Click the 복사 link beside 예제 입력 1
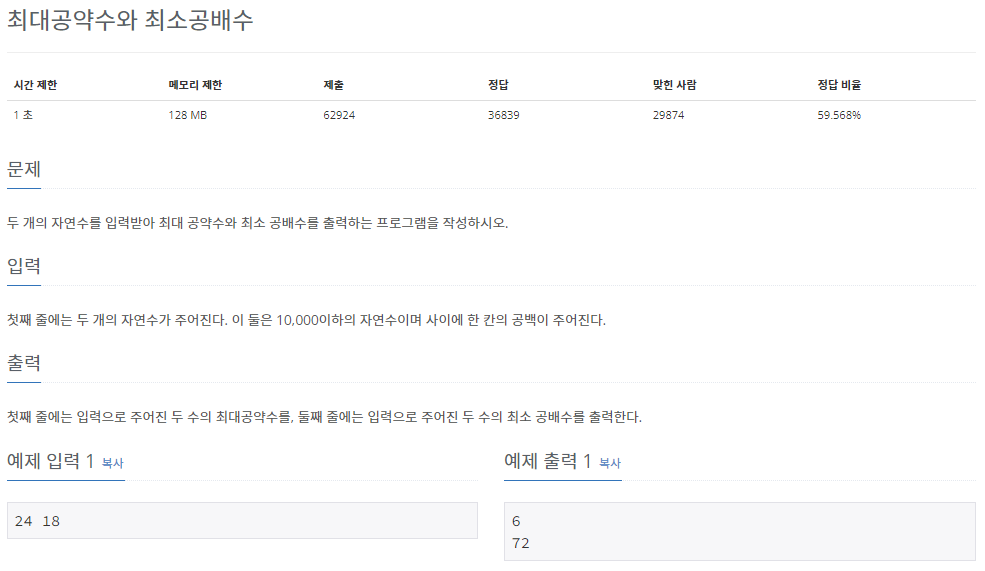 coord(112,463)
